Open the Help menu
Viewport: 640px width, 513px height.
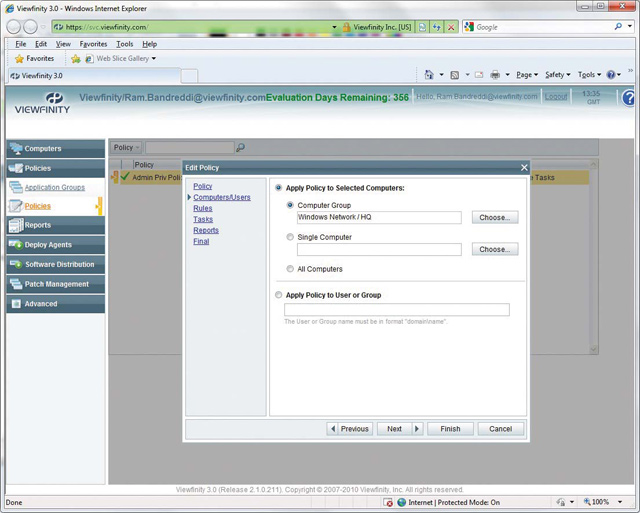(149, 44)
